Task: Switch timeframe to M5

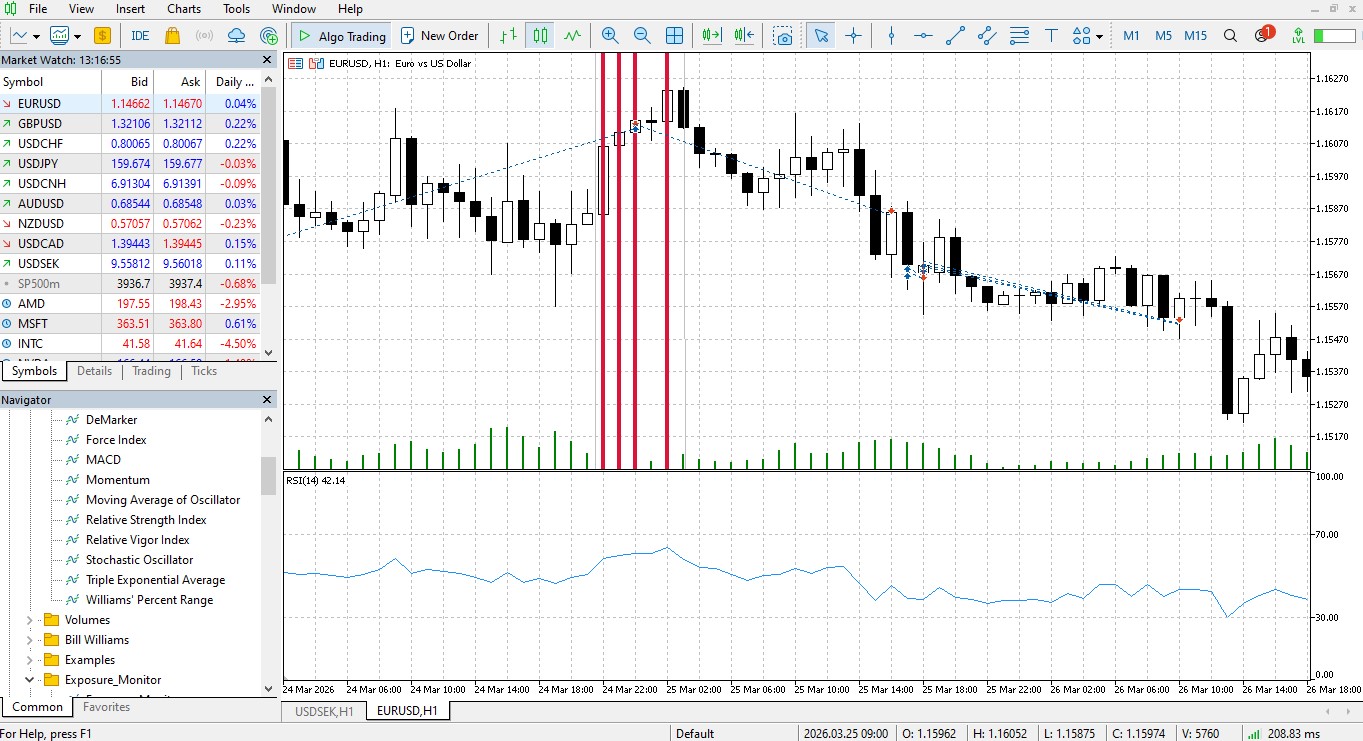Action: click(1162, 35)
